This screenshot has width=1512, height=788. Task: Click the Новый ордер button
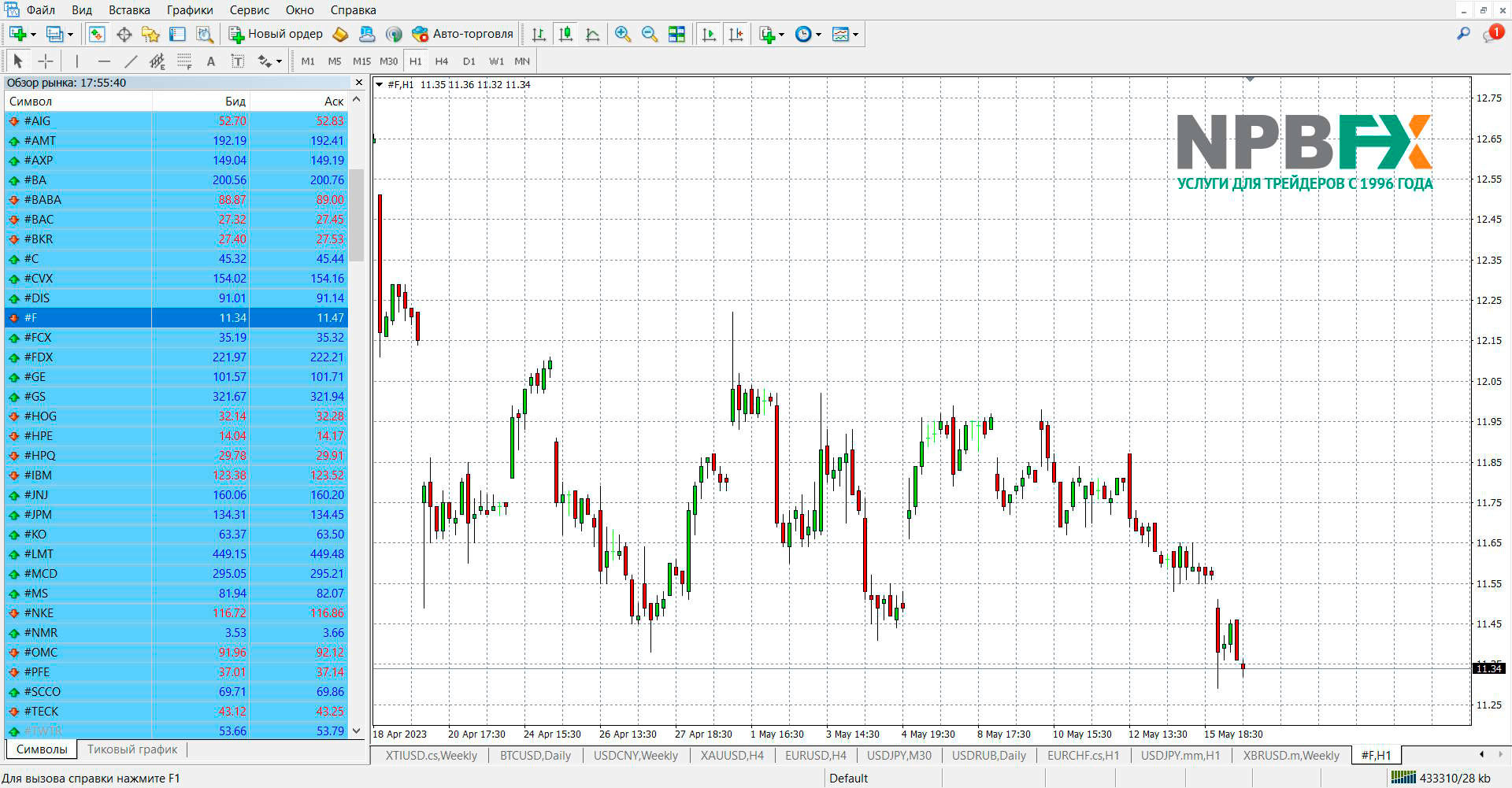(x=276, y=34)
